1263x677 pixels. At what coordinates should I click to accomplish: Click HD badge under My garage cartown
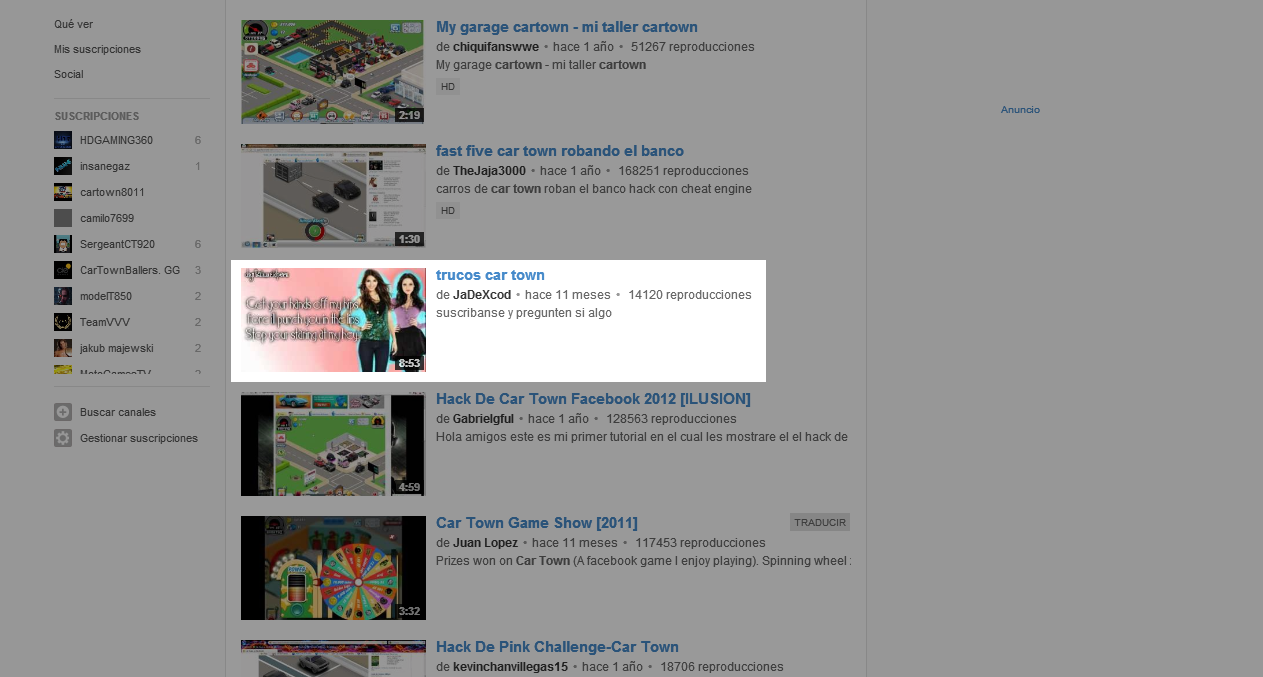[x=448, y=87]
